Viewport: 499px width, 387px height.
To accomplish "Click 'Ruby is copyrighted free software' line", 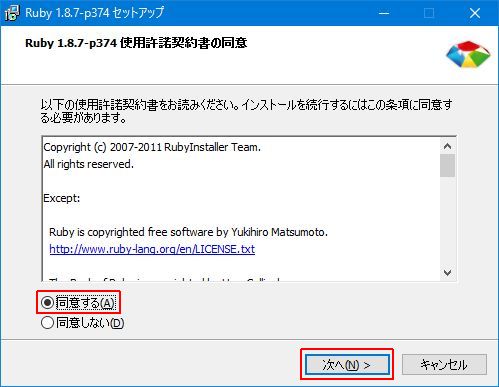I will [x=188, y=232].
